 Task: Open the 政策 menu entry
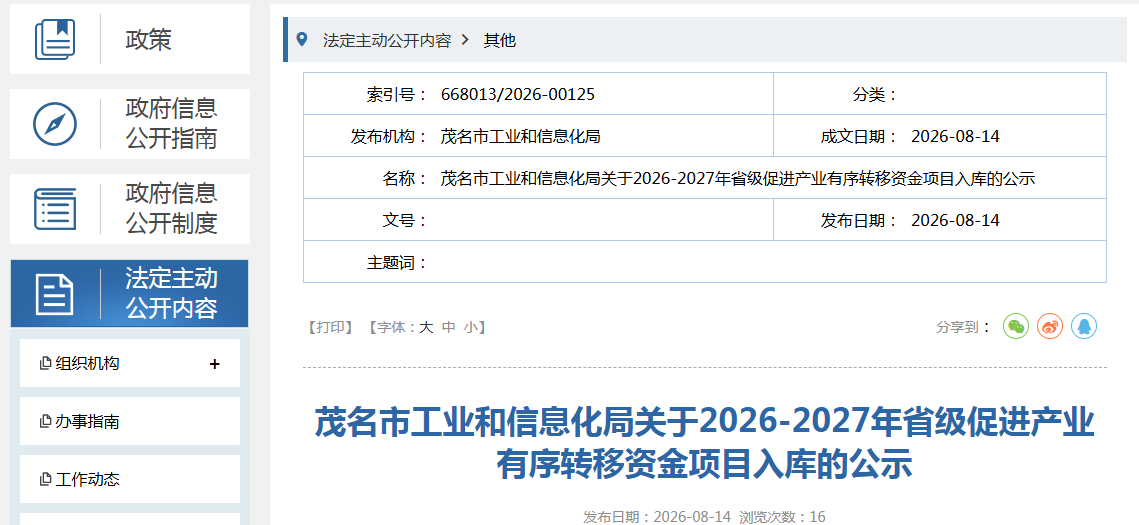tap(130, 39)
